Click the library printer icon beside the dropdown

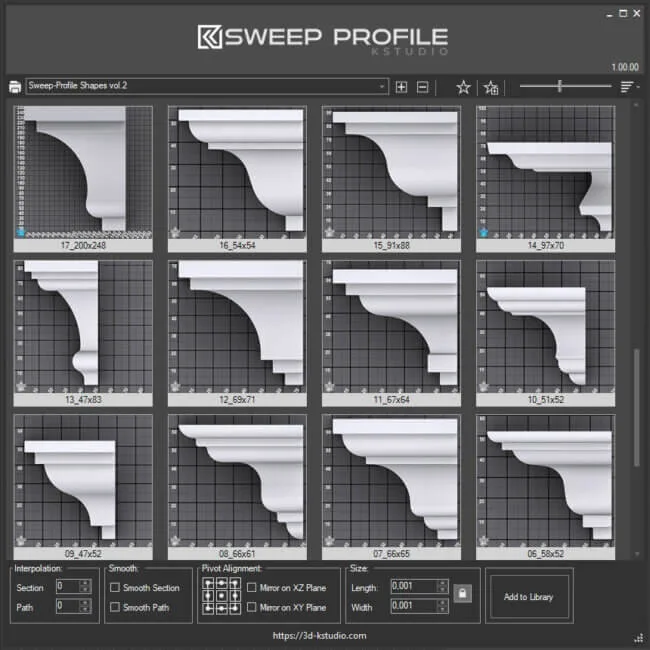(x=14, y=87)
